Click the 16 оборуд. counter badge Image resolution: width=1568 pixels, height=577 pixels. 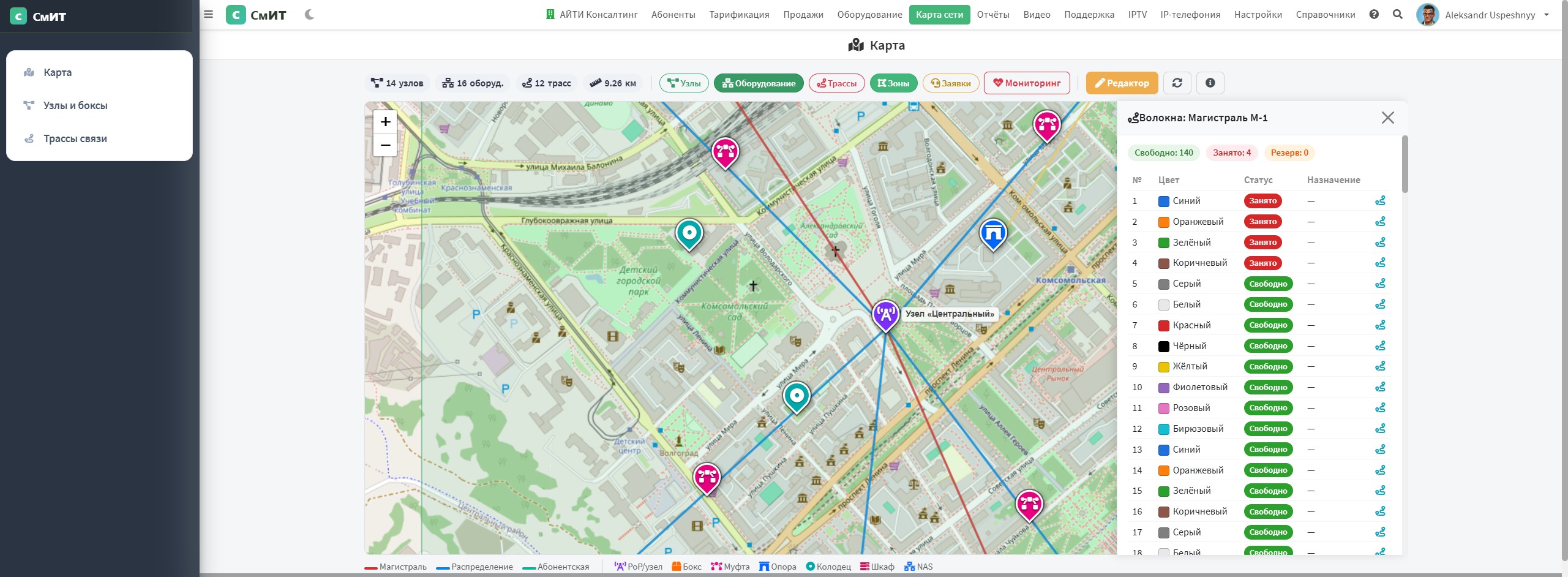[473, 83]
